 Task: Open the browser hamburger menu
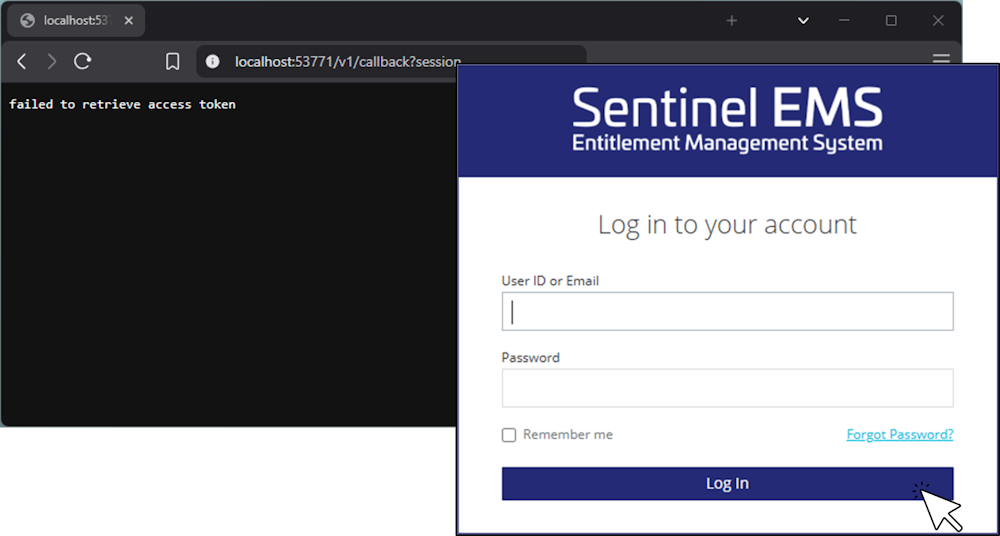(x=940, y=60)
